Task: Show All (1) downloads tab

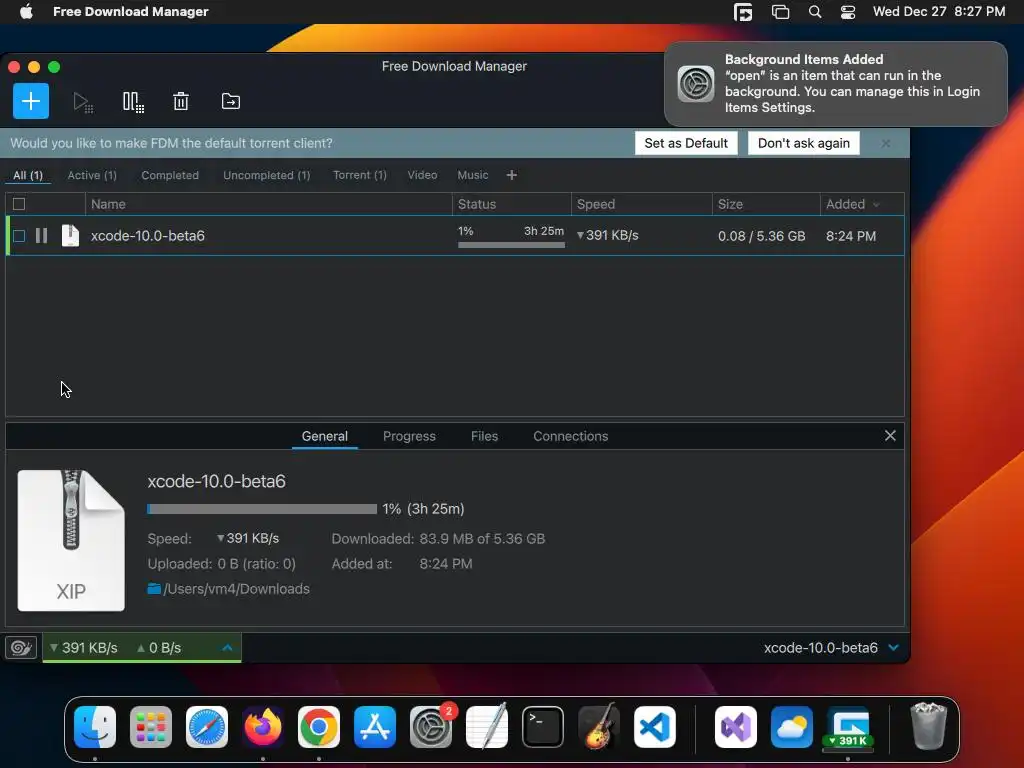Action: coord(28,175)
